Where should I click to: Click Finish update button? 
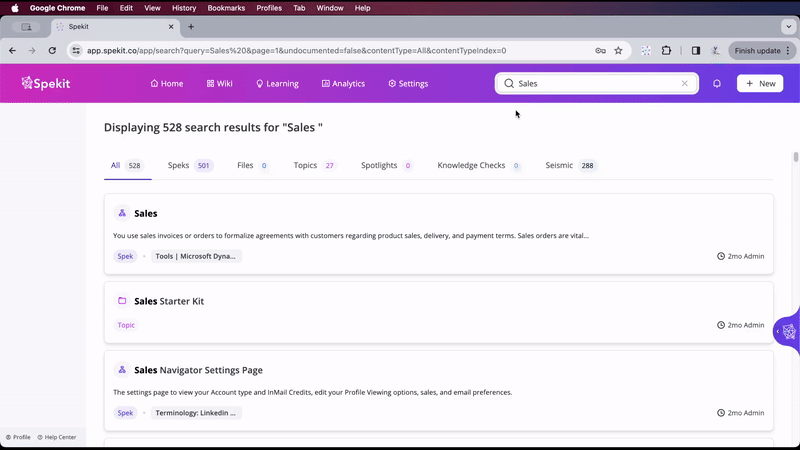[x=762, y=51]
